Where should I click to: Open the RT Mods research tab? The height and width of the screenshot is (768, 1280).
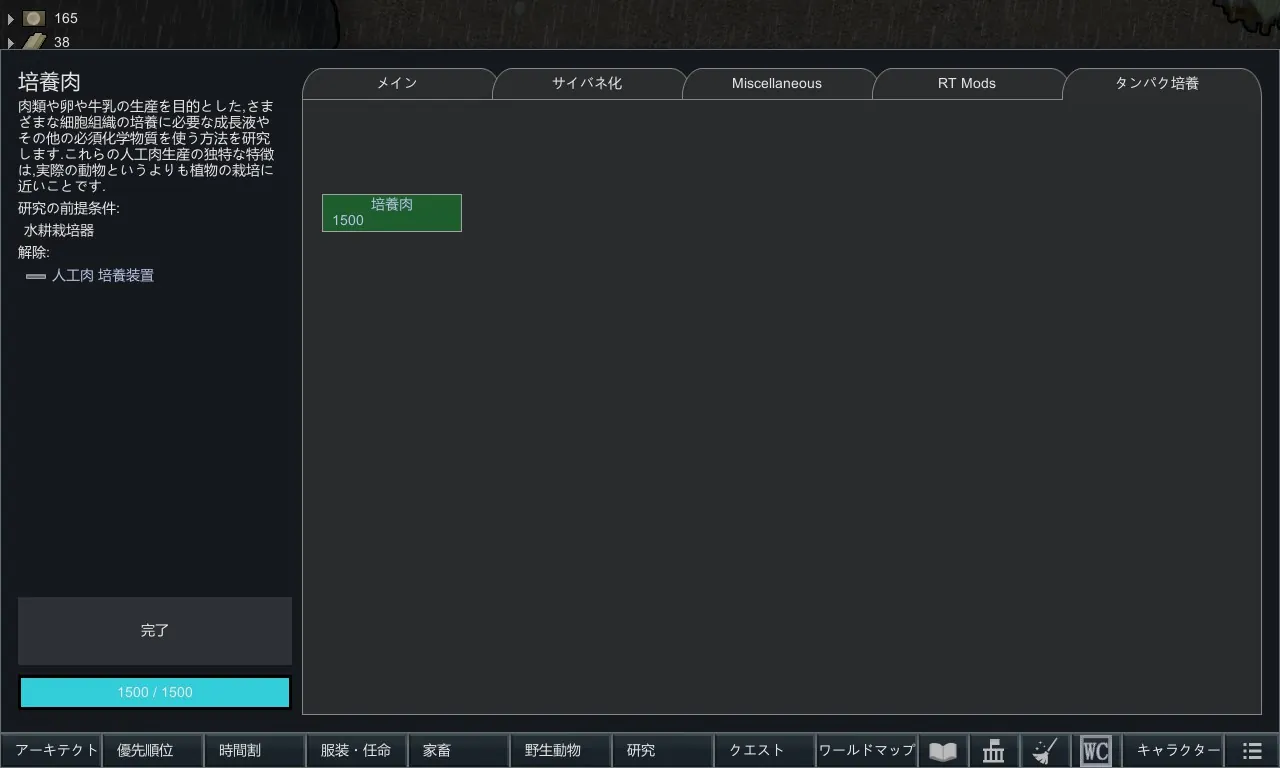pyautogui.click(x=966, y=84)
